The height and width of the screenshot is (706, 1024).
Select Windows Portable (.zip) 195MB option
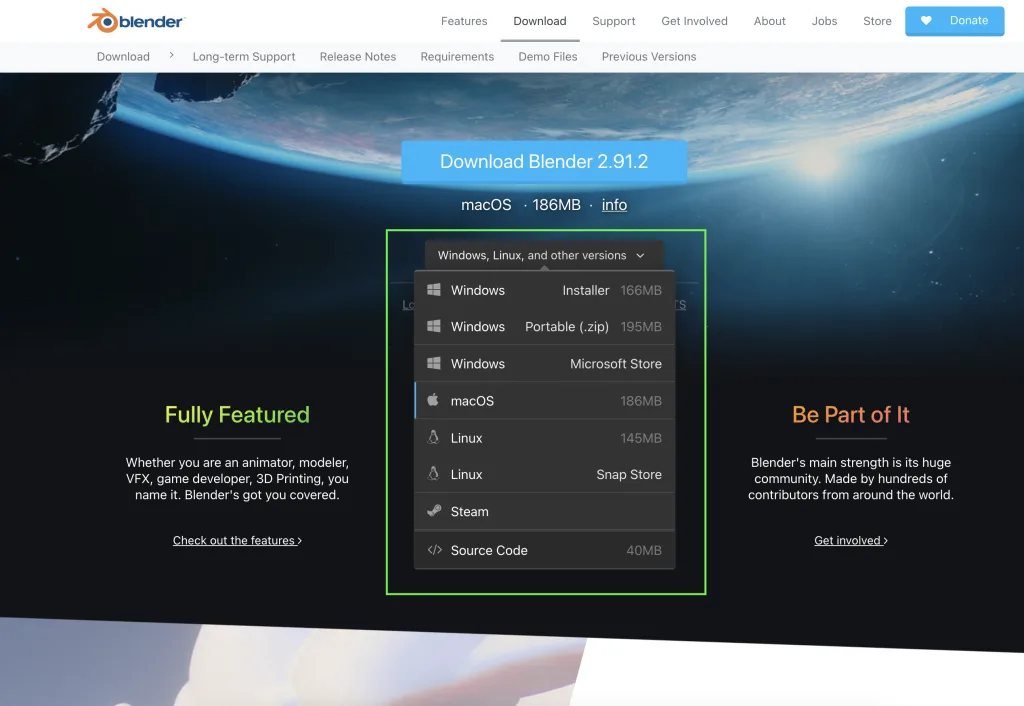[545, 327]
